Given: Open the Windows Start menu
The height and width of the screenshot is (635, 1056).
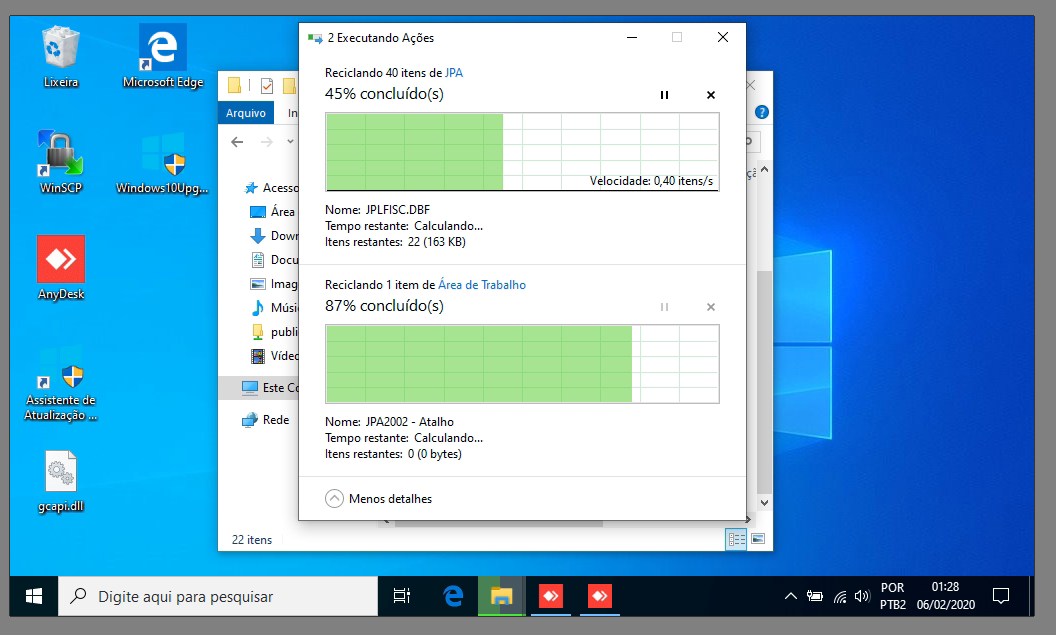Looking at the screenshot, I should click(33, 596).
